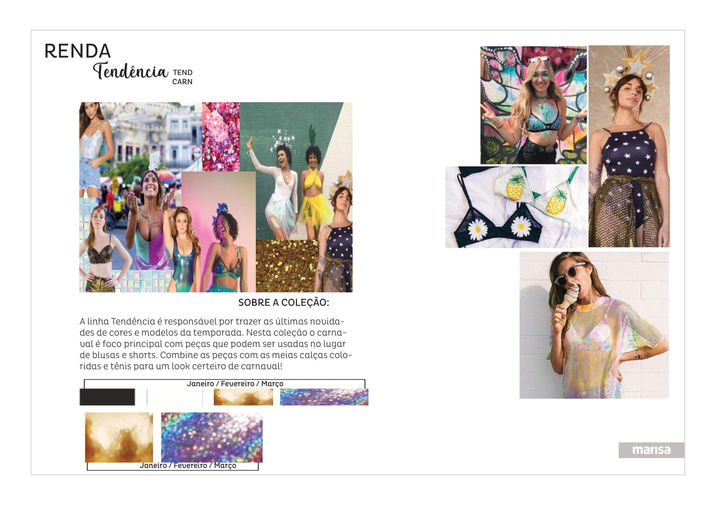Screen dimensions: 715x505
Task: Click the marisa logo badge
Action: click(x=651, y=450)
